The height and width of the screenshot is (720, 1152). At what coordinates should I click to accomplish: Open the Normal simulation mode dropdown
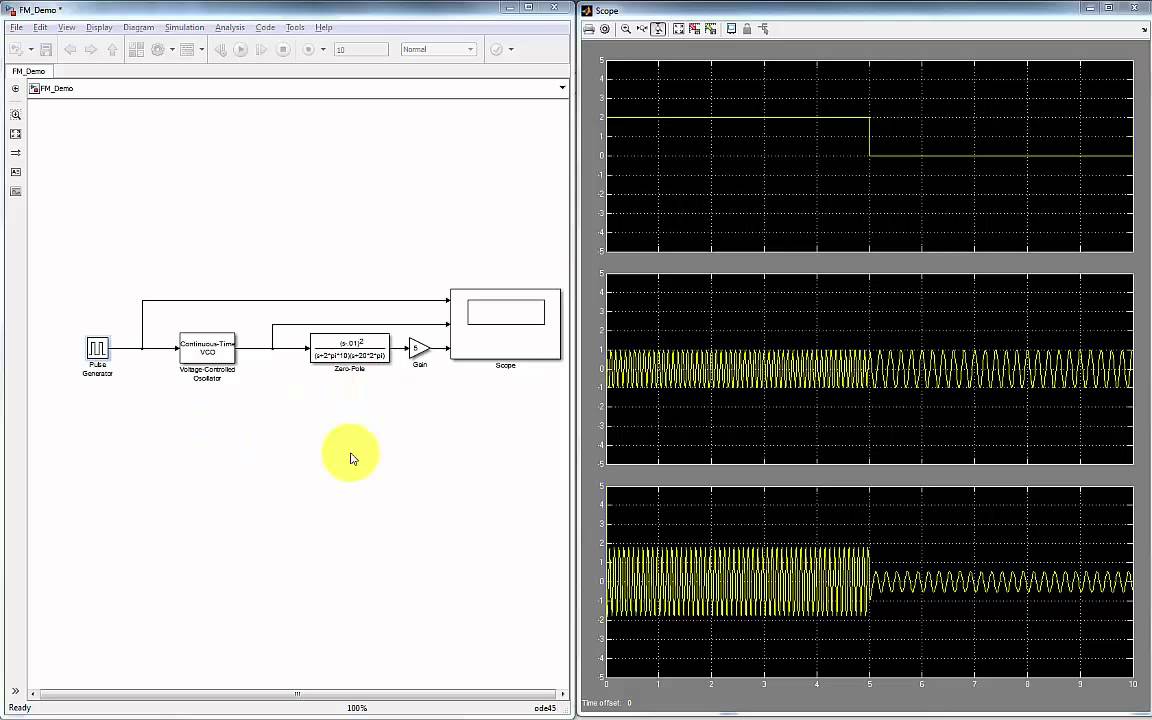(439, 49)
